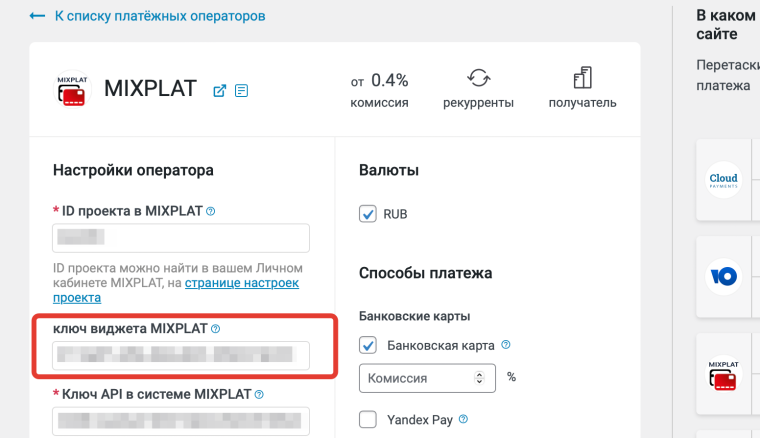Click the Комиссия field stepper arrows

point(480,378)
